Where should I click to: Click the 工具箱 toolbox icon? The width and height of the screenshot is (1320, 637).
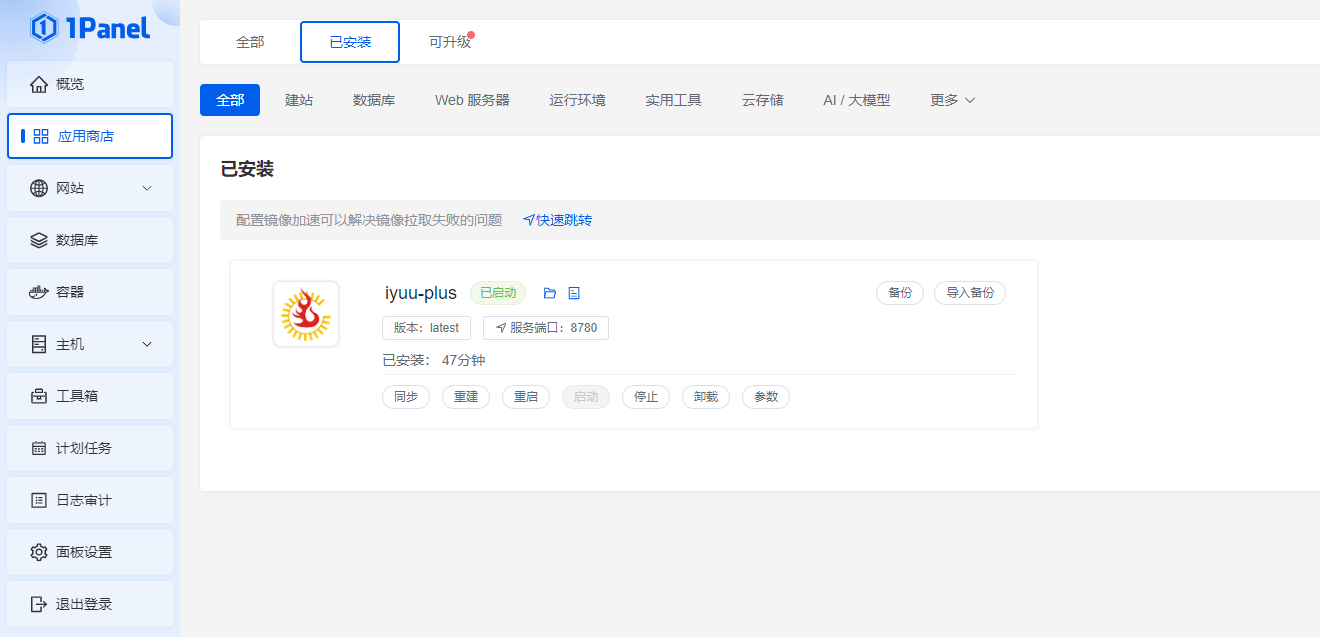tap(39, 396)
